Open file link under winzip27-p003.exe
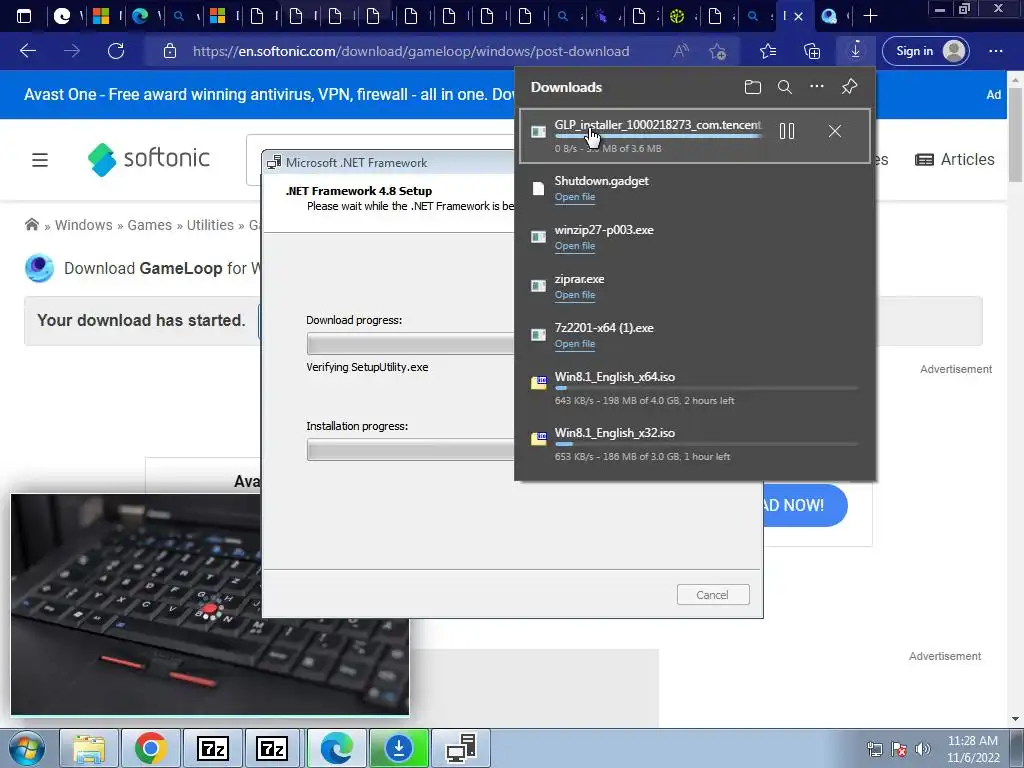This screenshot has width=1024, height=768. point(575,246)
